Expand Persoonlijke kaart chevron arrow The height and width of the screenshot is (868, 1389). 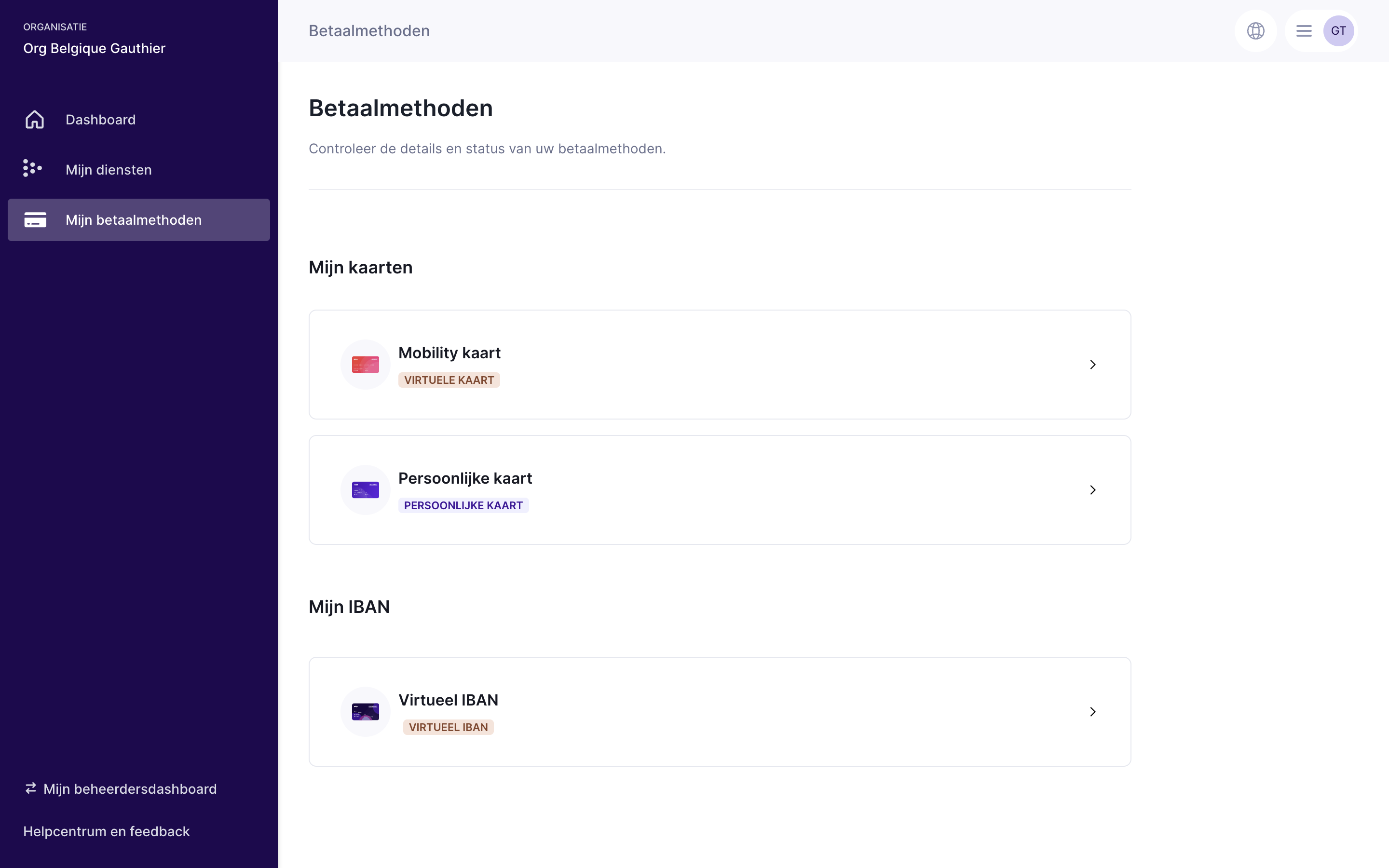[1092, 489]
